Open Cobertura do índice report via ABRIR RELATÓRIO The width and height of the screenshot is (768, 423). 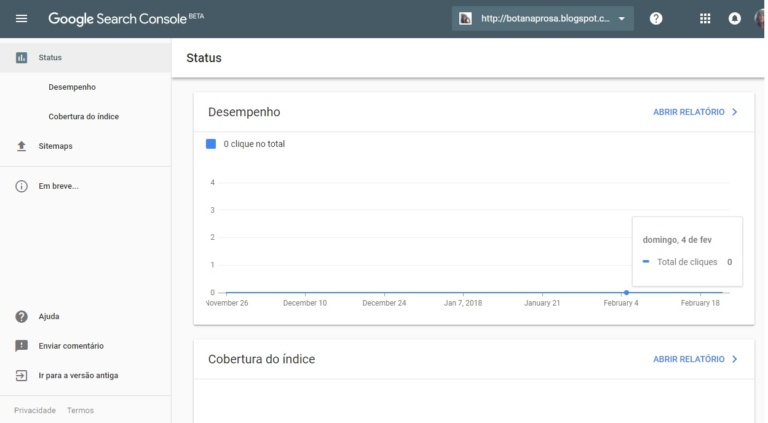point(689,359)
